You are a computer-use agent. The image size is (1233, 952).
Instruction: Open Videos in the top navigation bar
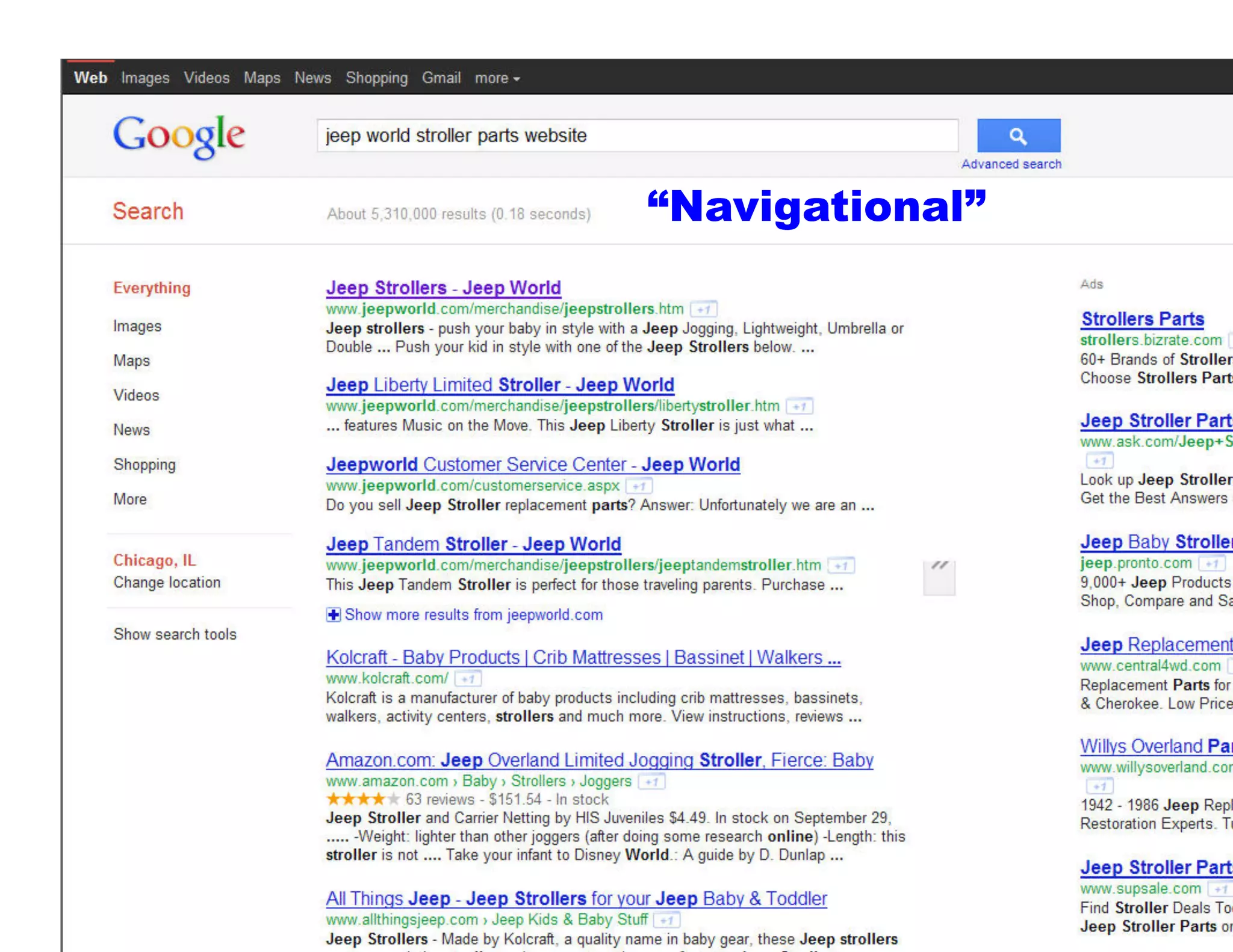(x=207, y=78)
